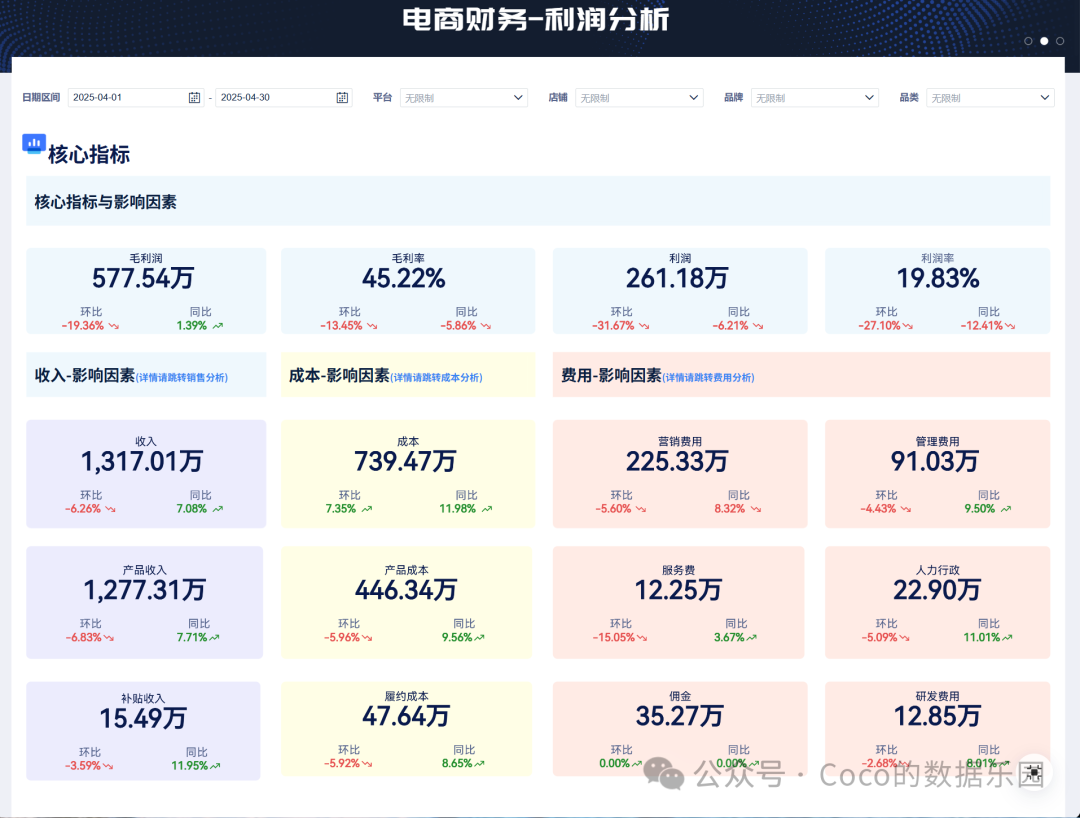Open the end date calendar icon
The width and height of the screenshot is (1080, 818).
click(x=342, y=98)
